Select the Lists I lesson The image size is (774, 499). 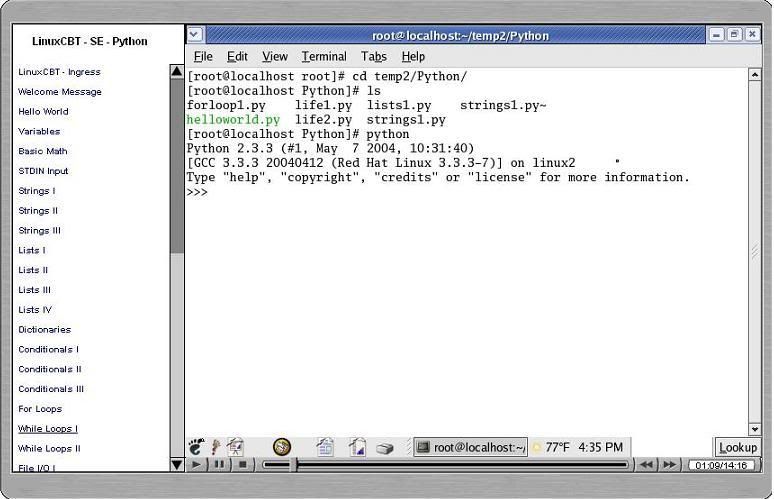[x=32, y=250]
